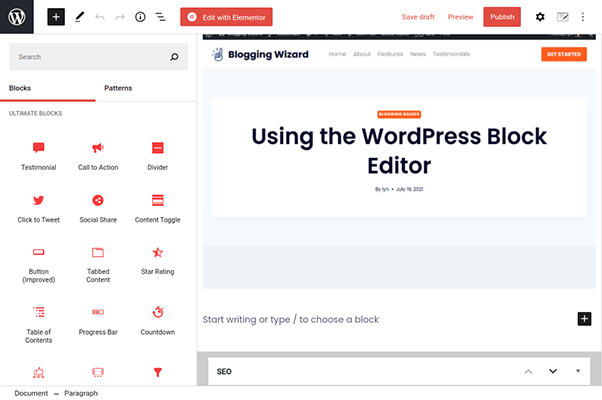Viewport: 602px width, 400px height.
Task: Click the post title Using the WordPress Block Editor
Action: 399,151
